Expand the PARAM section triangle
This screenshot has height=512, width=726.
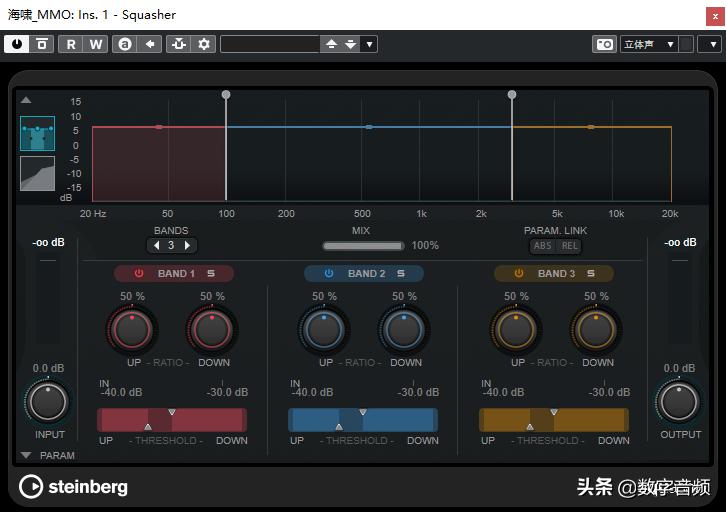coord(26,456)
